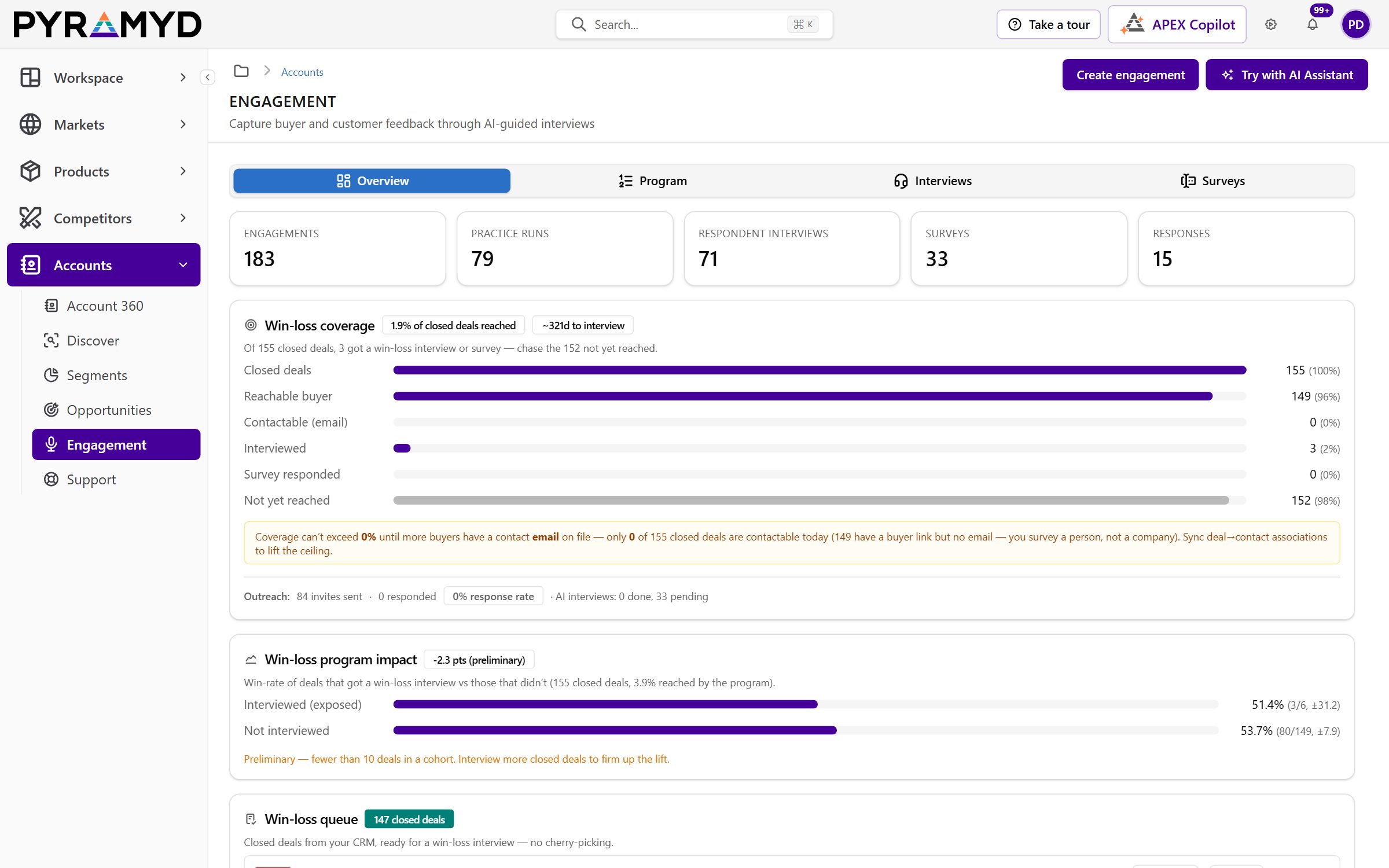Image resolution: width=1389 pixels, height=868 pixels.
Task: Click the PYRAMYD logo
Action: [x=108, y=24]
